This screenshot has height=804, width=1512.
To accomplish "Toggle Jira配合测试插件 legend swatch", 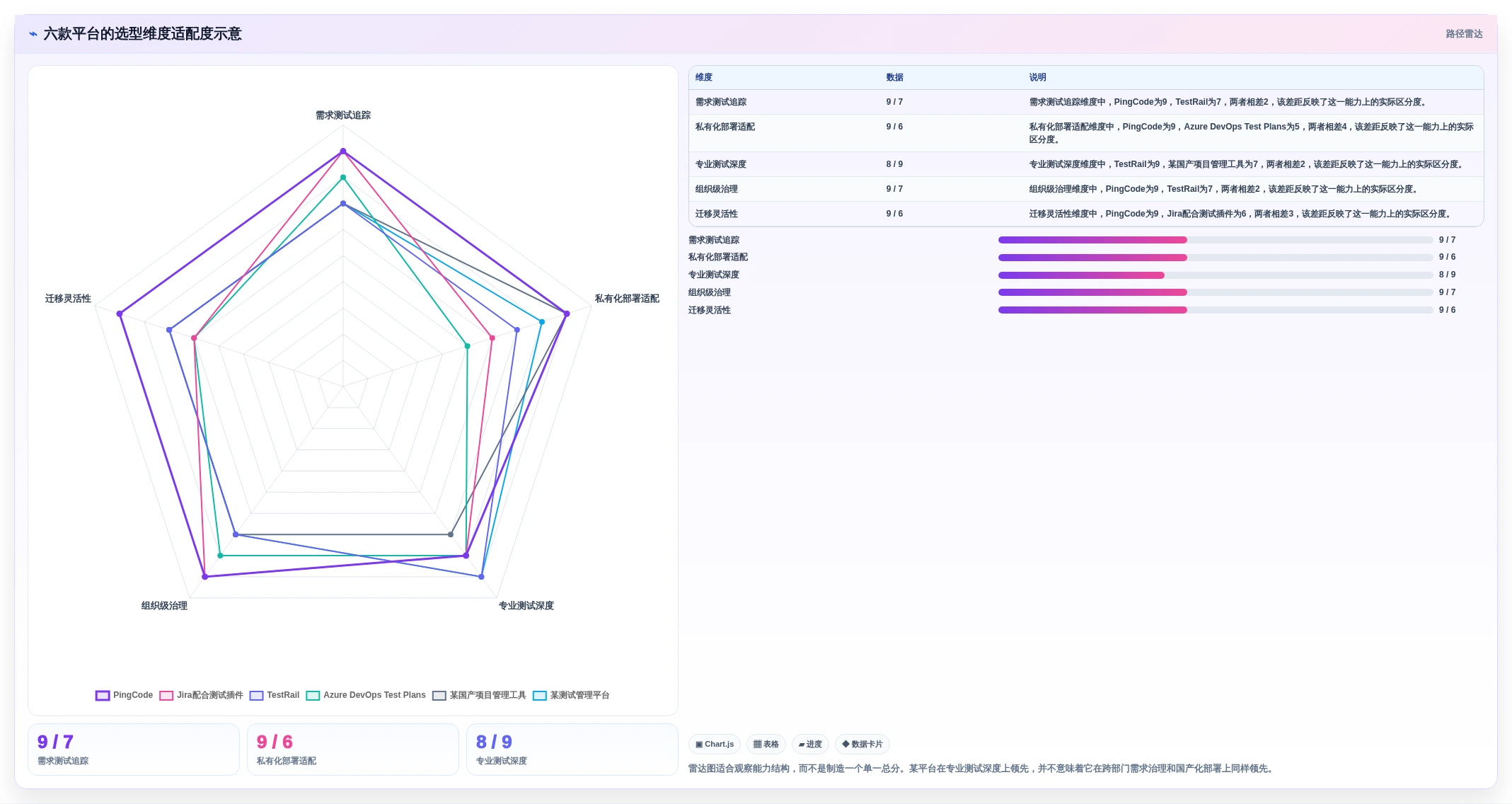I will [166, 695].
